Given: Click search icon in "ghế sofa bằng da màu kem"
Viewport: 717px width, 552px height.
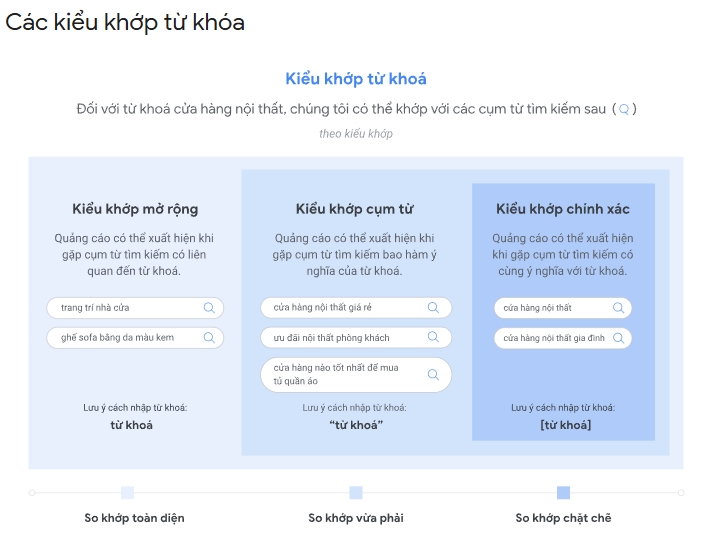Looking at the screenshot, I should coord(209,338).
